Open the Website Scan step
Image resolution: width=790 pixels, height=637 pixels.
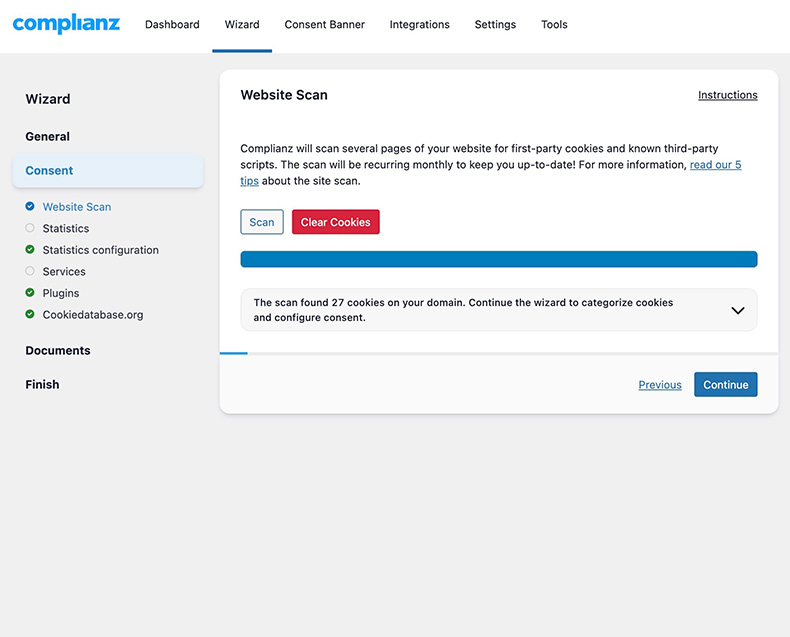point(77,207)
